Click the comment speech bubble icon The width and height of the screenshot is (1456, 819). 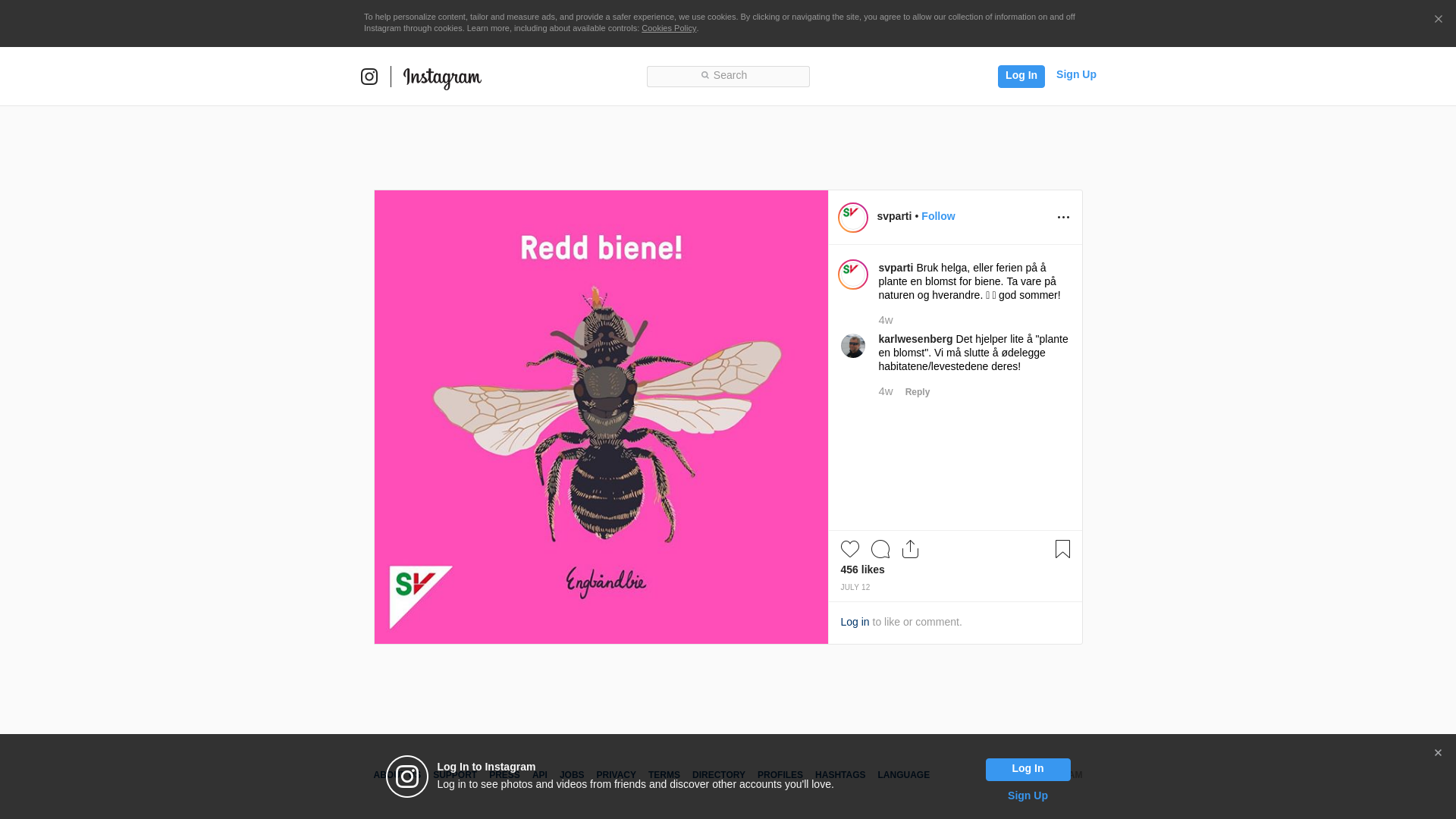pos(880,549)
